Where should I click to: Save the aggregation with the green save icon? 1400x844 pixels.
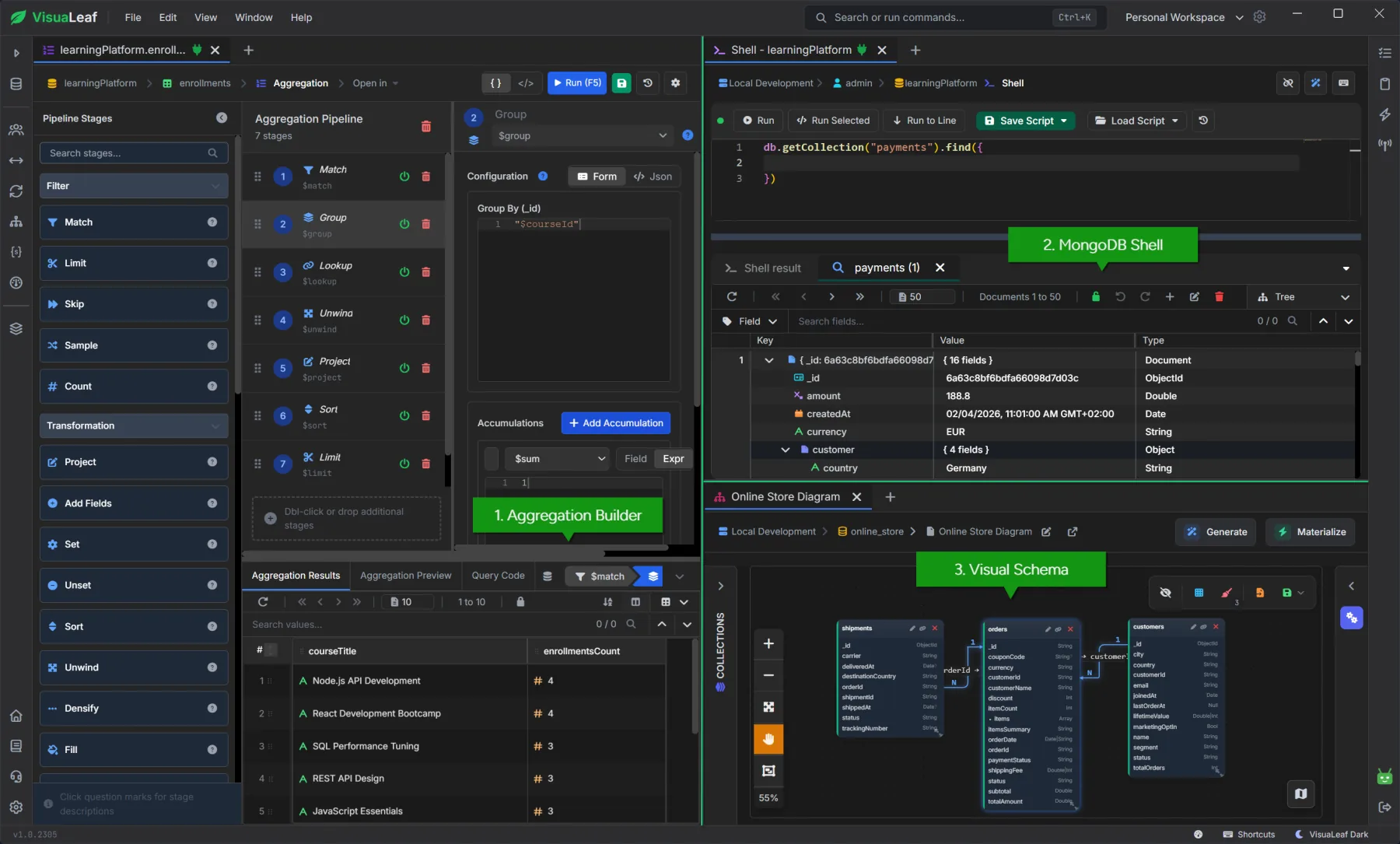pyautogui.click(x=621, y=83)
